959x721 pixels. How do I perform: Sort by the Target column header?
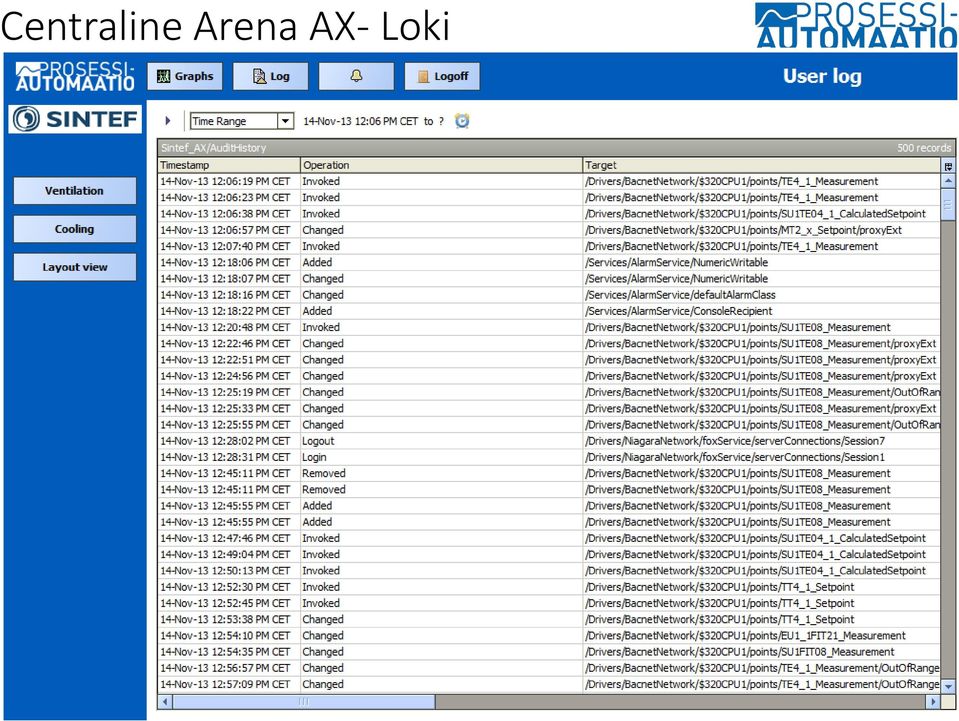click(761, 165)
